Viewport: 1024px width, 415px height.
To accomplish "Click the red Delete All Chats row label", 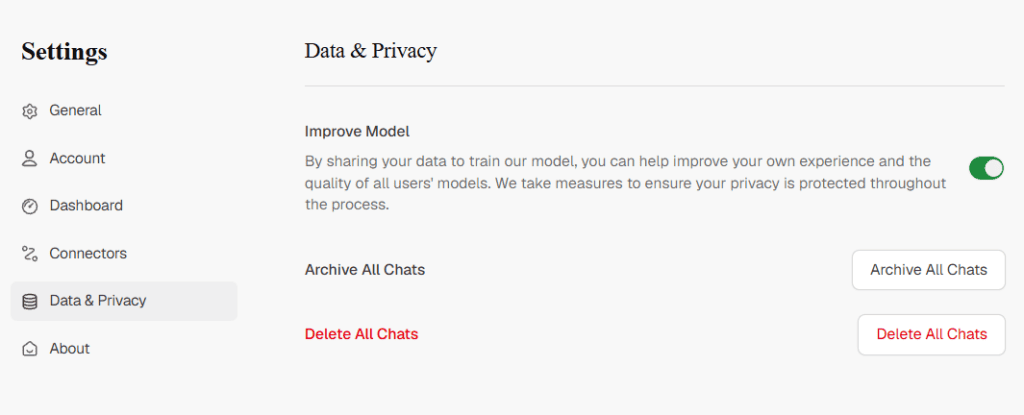I will (361, 335).
